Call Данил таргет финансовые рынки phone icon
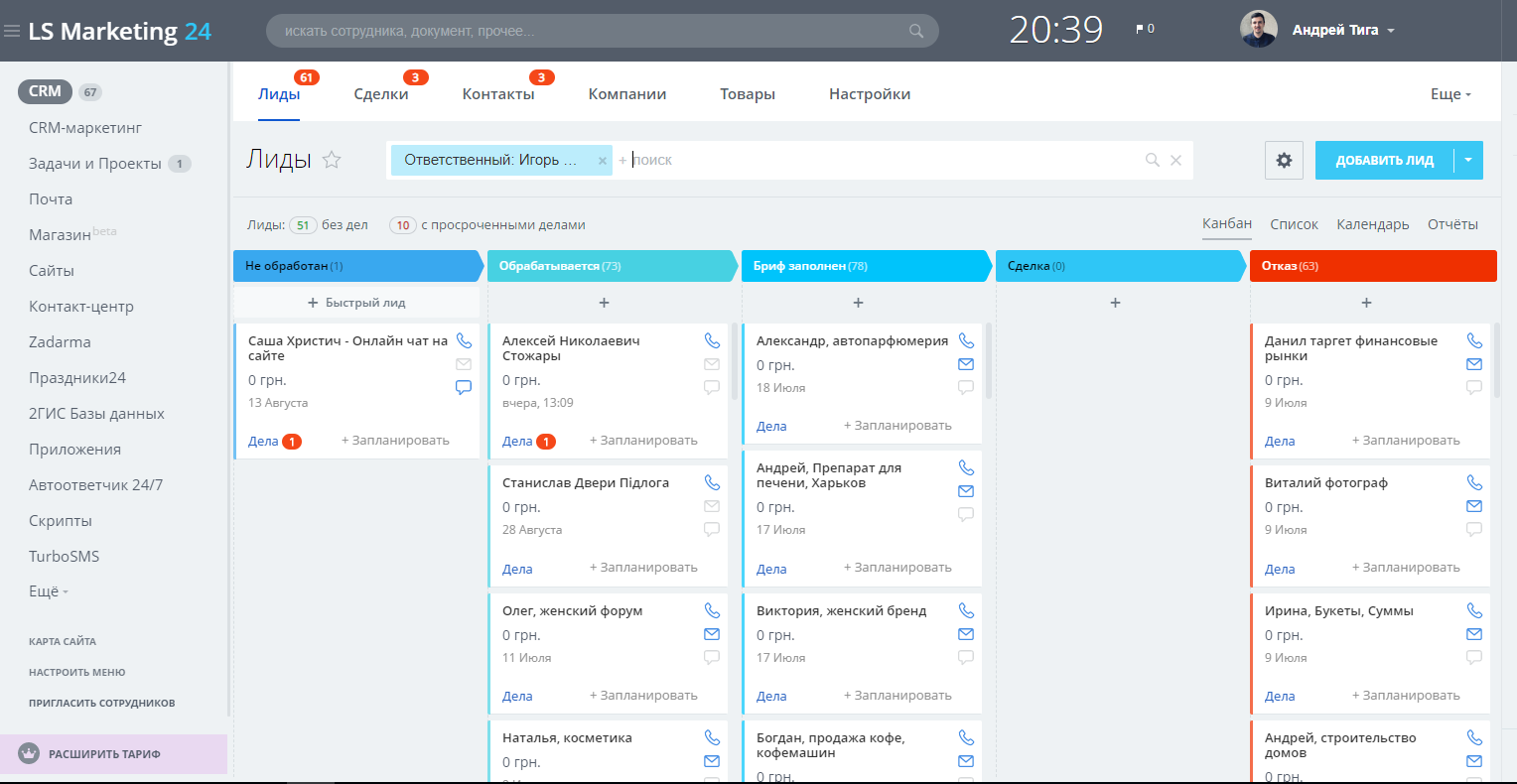Viewport: 1517px width, 784px height. click(x=1474, y=340)
